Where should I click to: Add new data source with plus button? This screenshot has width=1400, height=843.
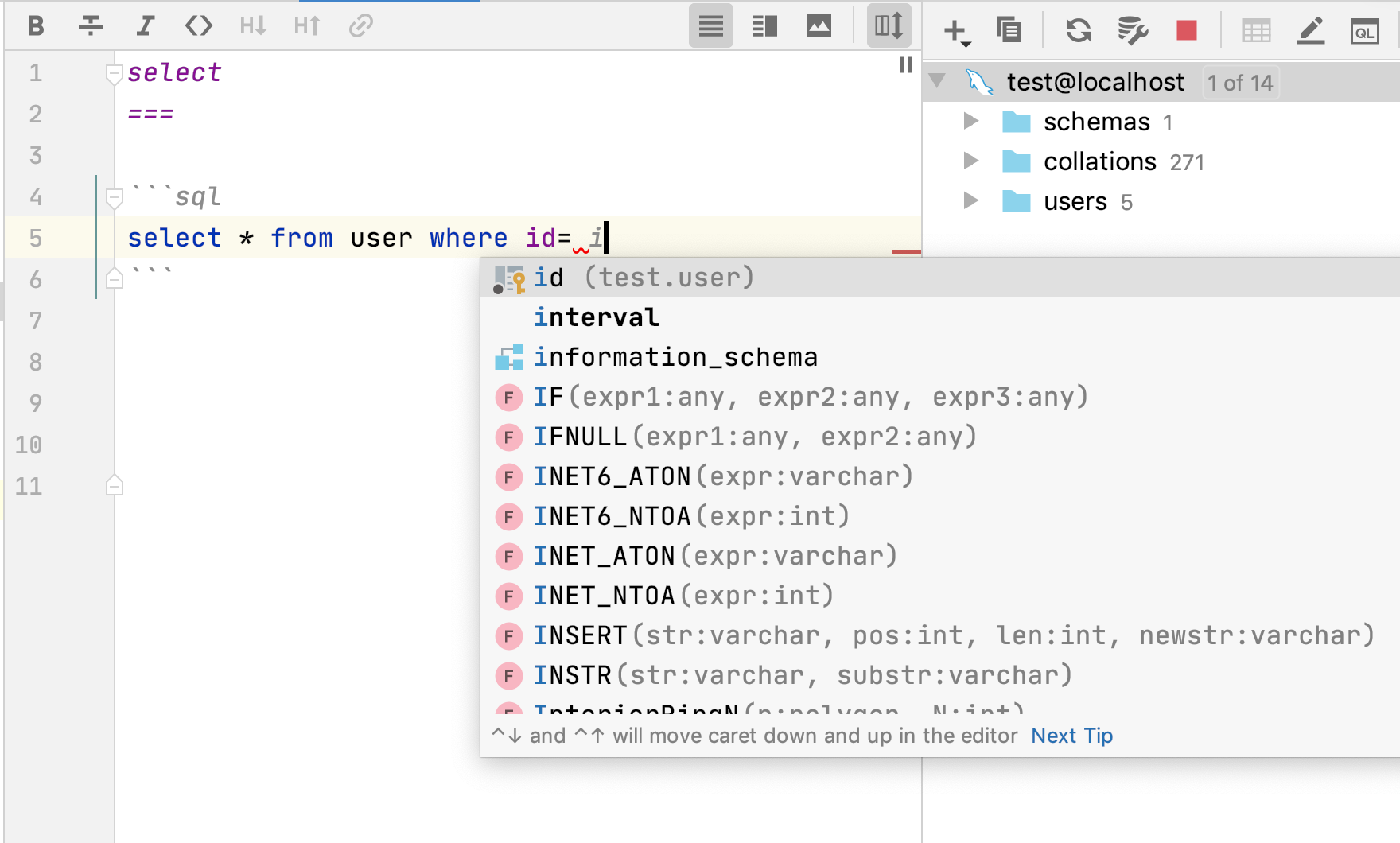pos(955,31)
